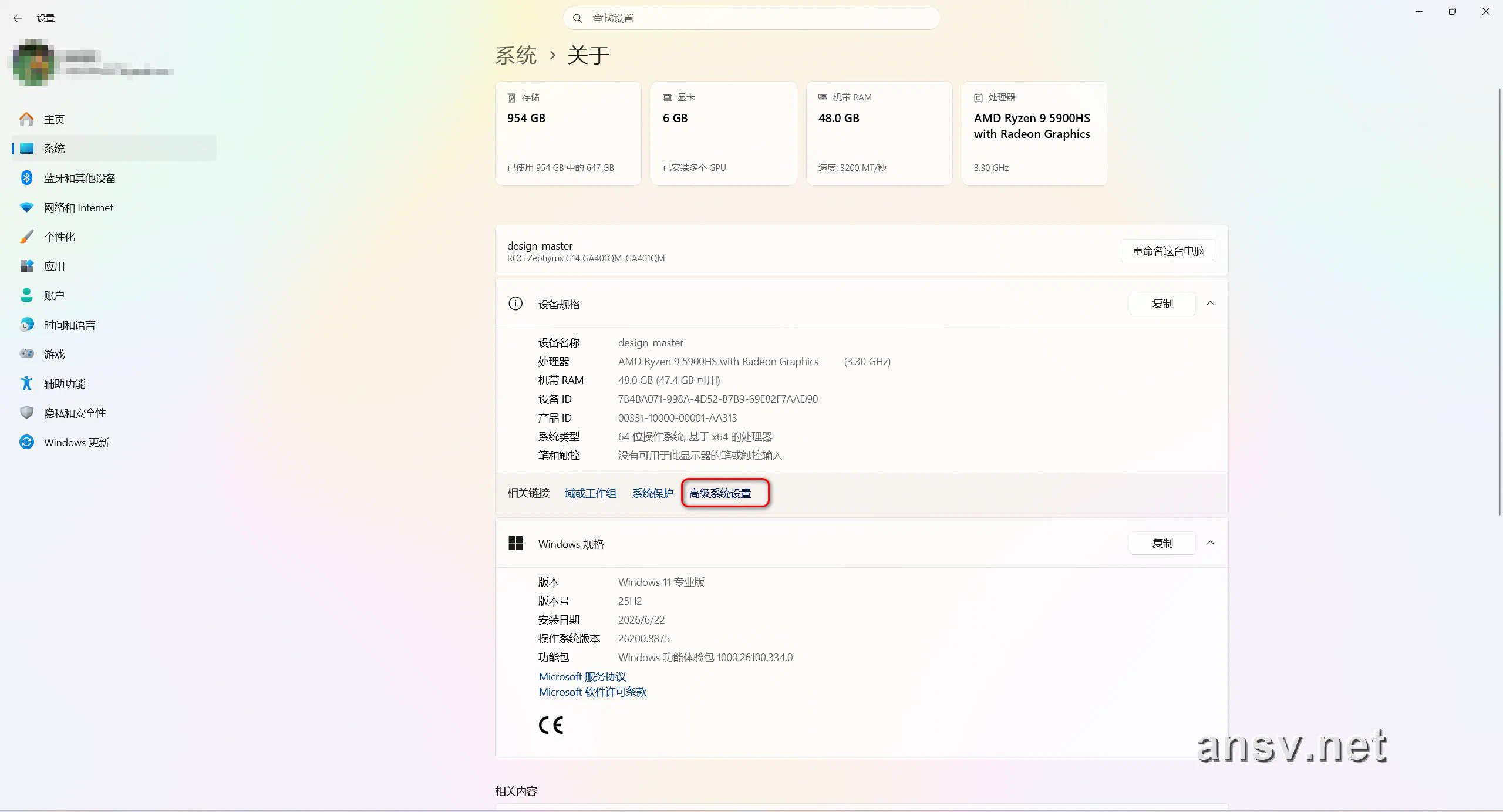Focus the 查找设置 search field
The image size is (1503, 812).
[751, 18]
